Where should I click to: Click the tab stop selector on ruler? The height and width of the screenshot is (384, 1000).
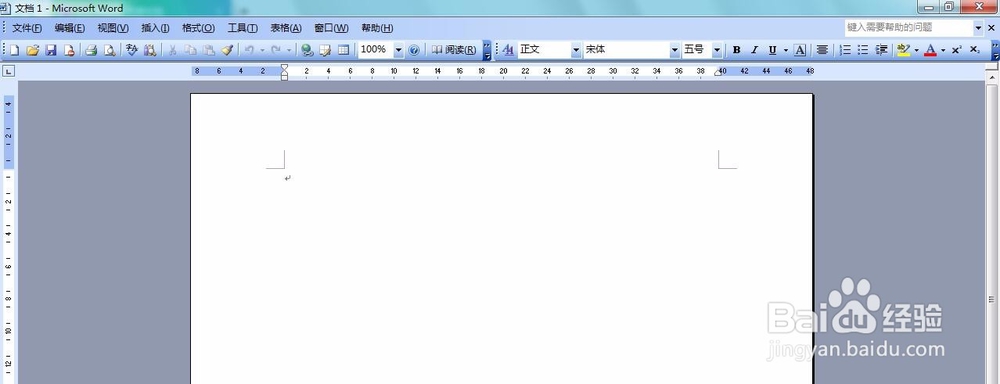[x=8, y=71]
